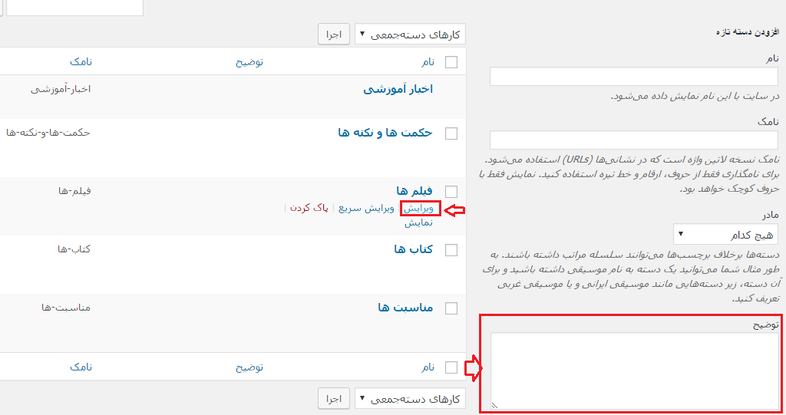Click ویرایش link under فیلم ها
786x415 pixels.
(418, 209)
